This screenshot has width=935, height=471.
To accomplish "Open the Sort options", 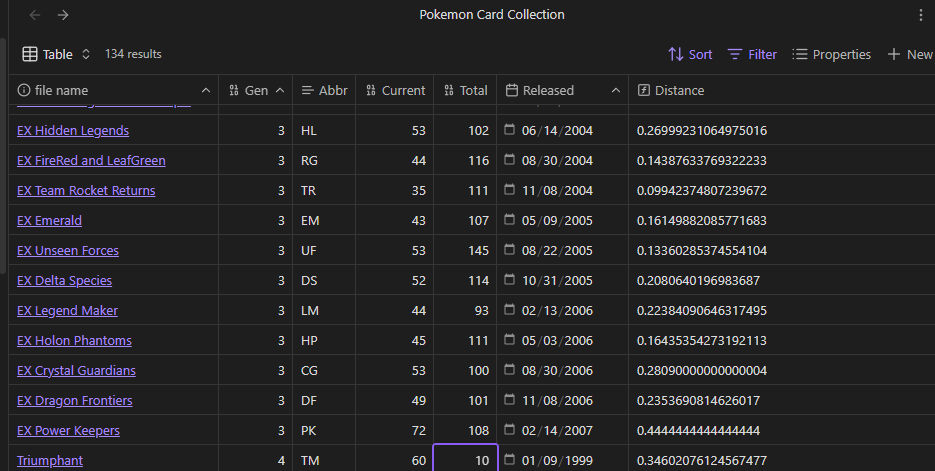I will click(691, 54).
